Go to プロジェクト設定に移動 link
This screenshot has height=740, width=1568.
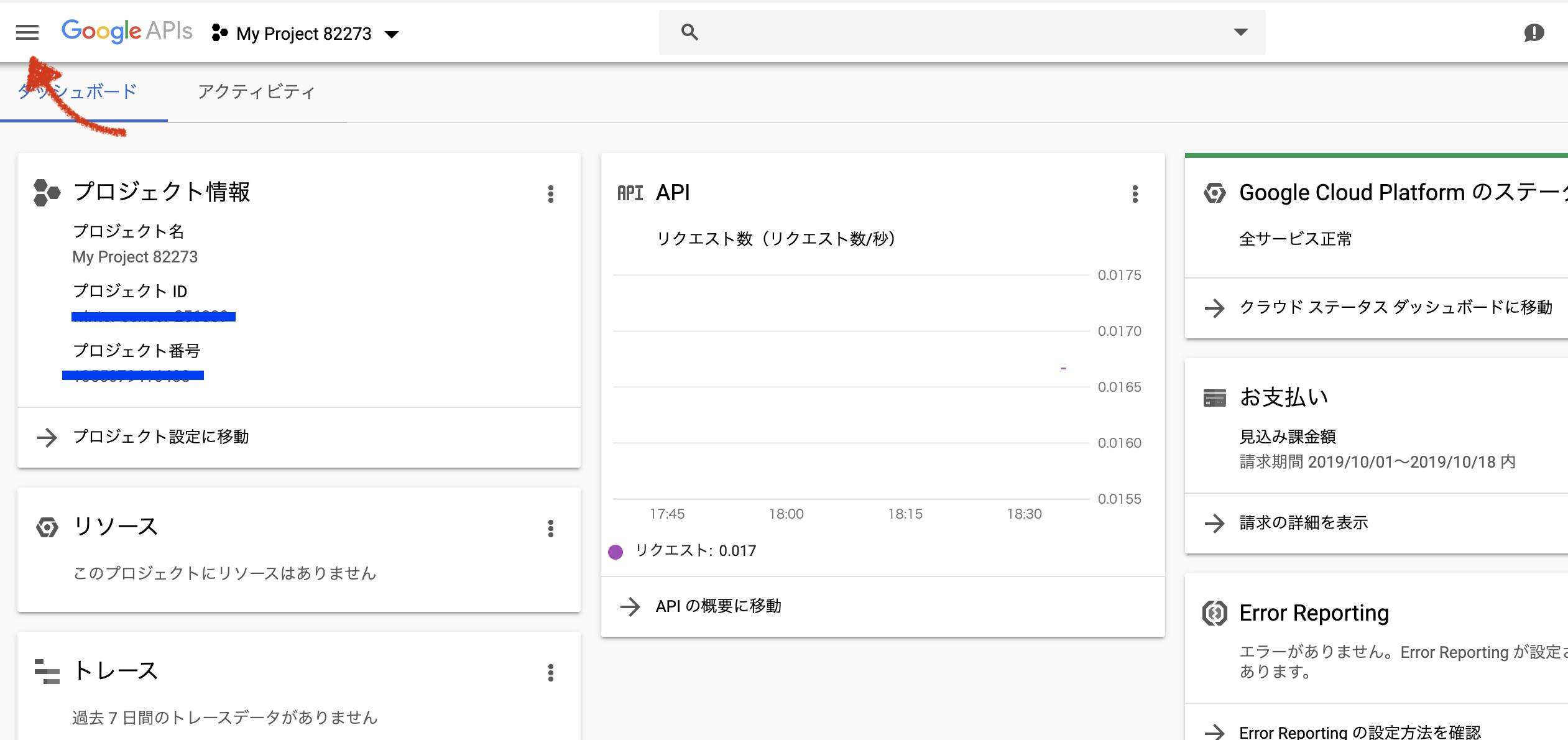coord(160,437)
